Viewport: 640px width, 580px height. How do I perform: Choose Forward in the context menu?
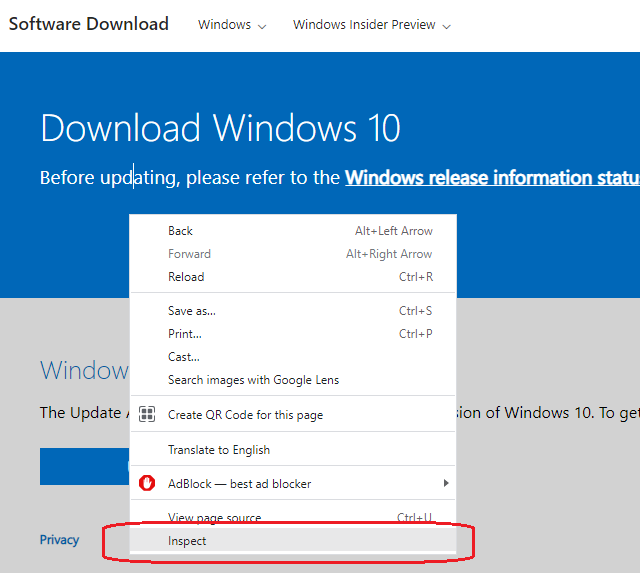[293, 254]
